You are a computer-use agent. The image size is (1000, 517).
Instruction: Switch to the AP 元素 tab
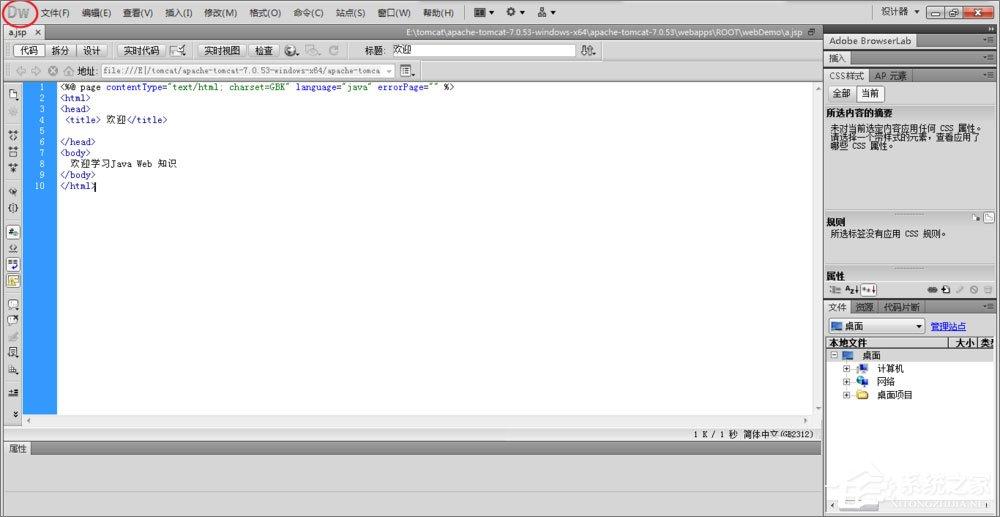click(x=890, y=75)
